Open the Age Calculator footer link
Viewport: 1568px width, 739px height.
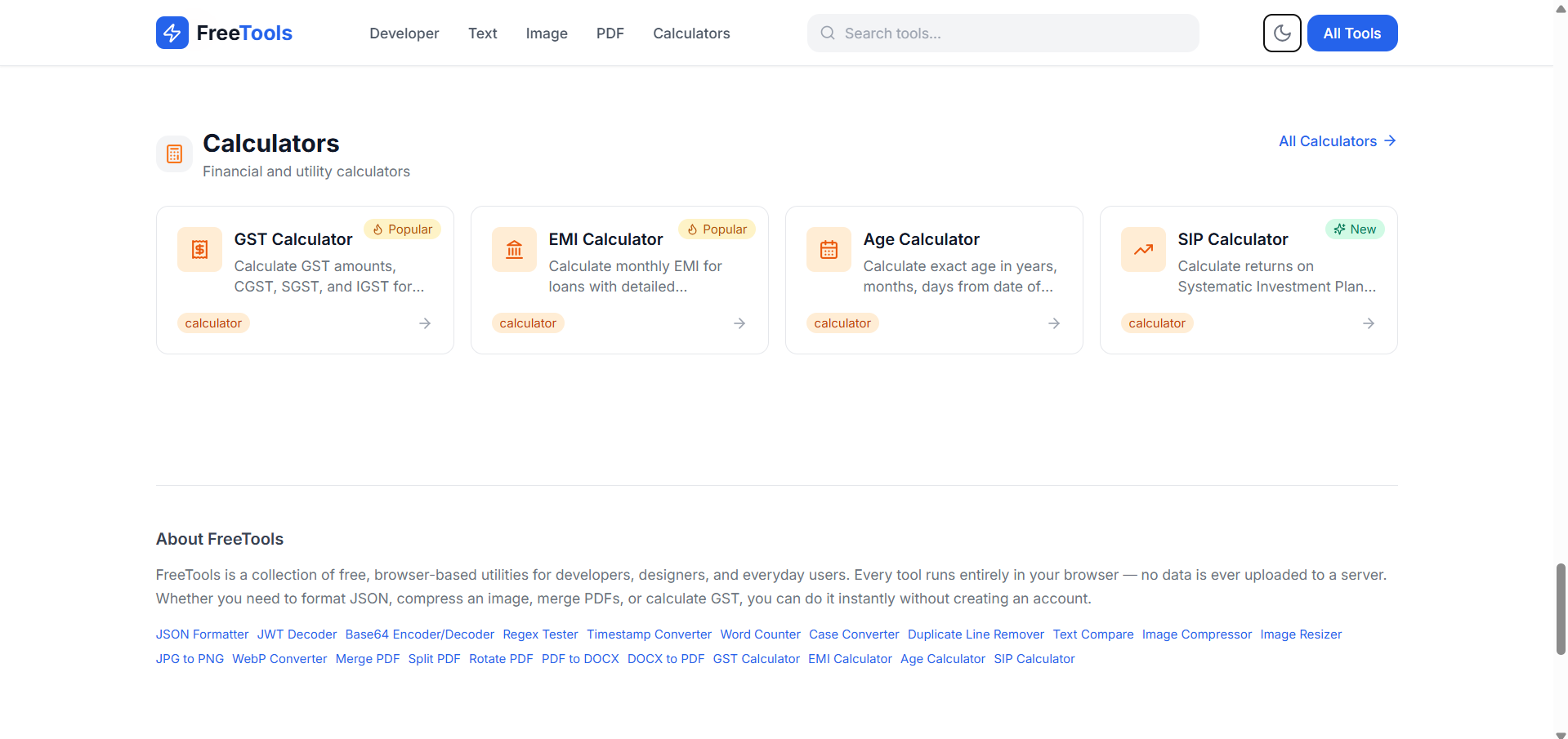point(943,659)
